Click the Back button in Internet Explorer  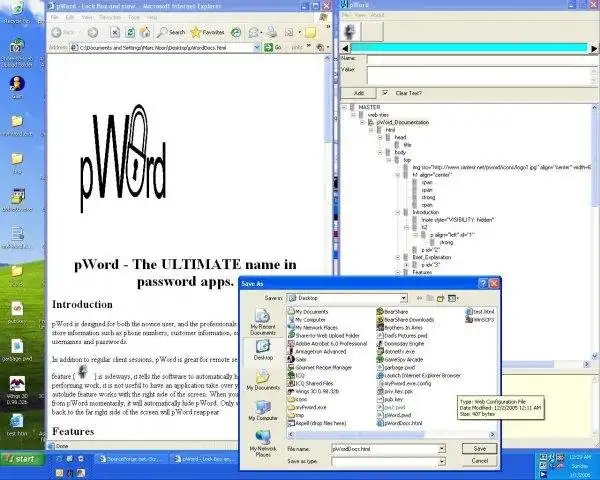tap(64, 33)
